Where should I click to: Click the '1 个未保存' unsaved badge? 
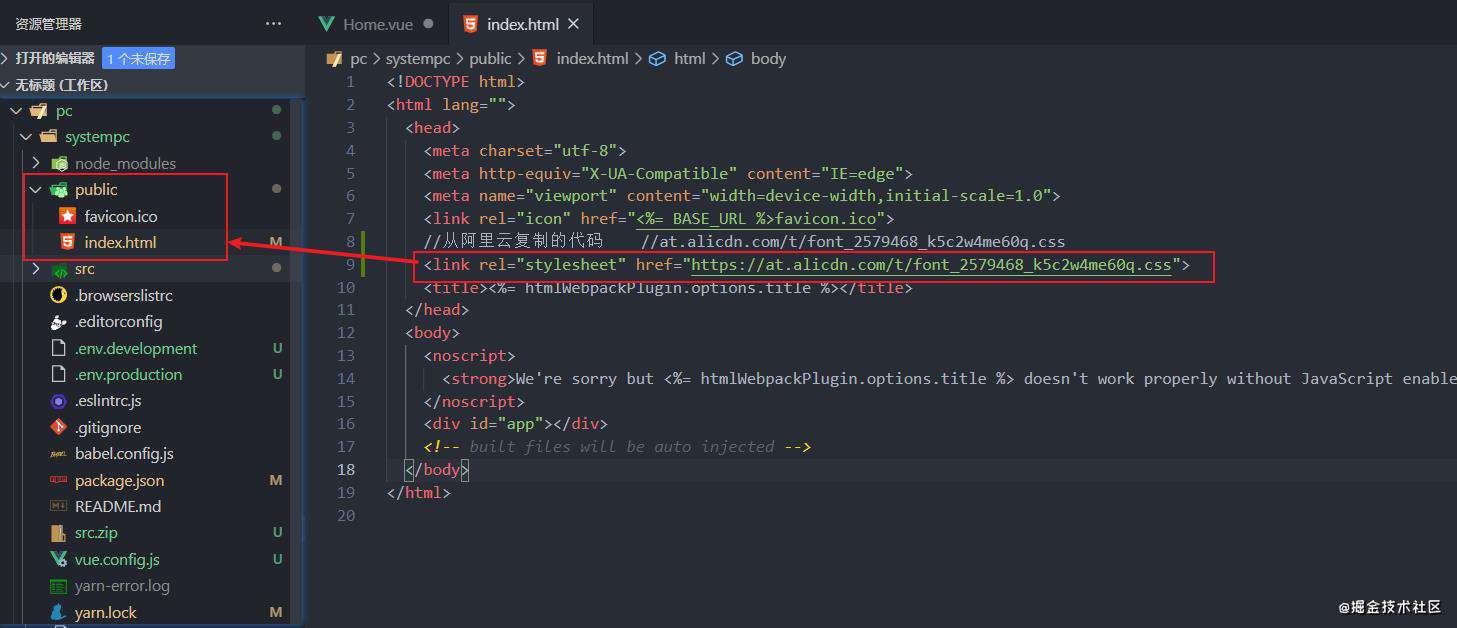click(x=138, y=59)
